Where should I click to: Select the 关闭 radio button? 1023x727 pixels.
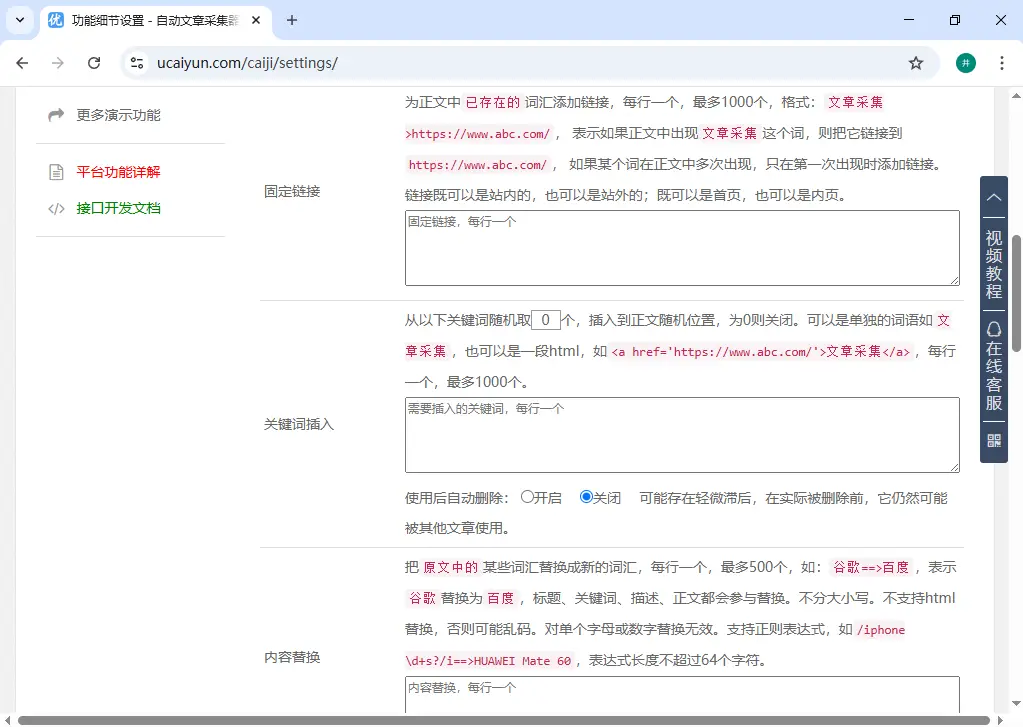pyautogui.click(x=587, y=497)
